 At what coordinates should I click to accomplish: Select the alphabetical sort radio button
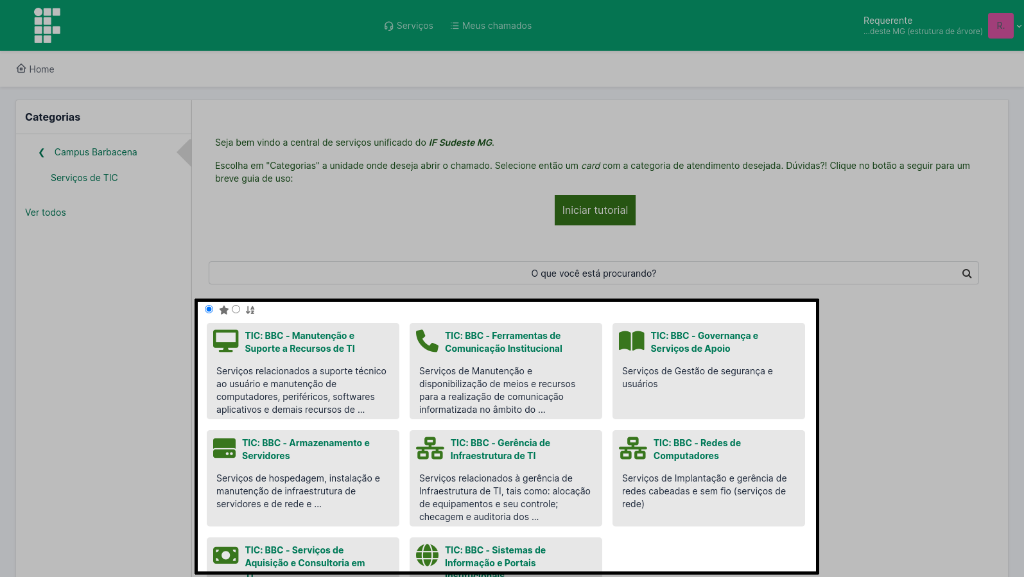[x=236, y=309]
